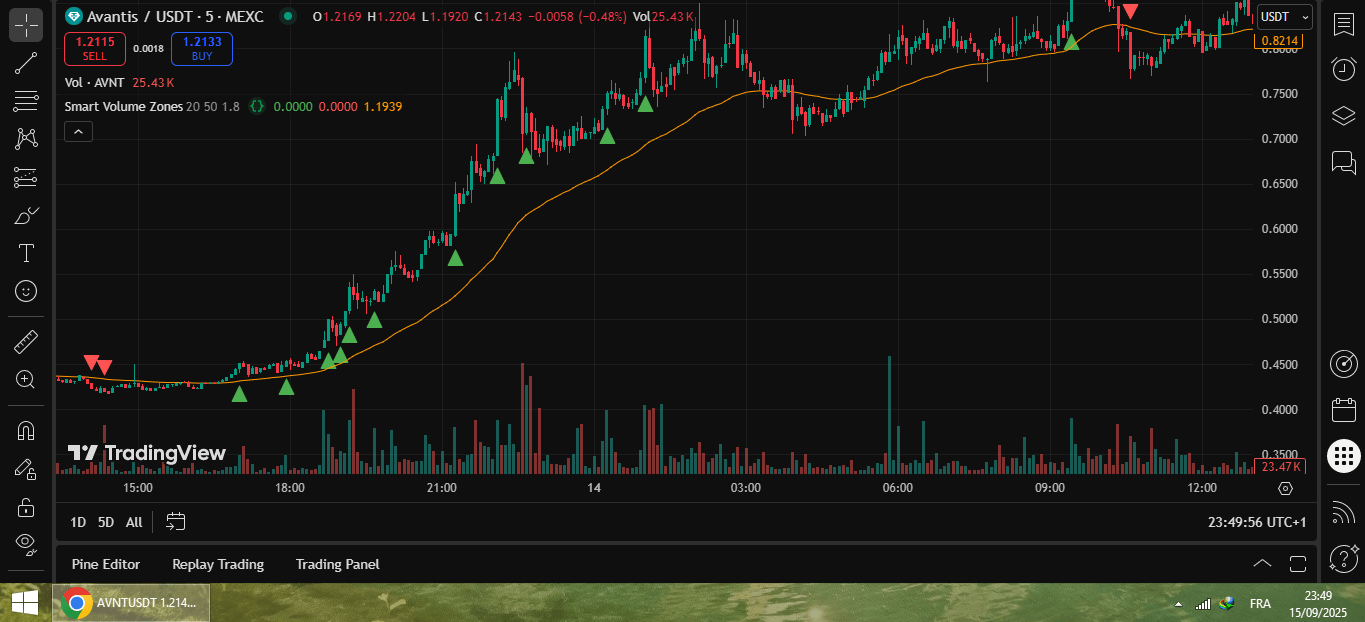The width and height of the screenshot is (1365, 622).
Task: Collapse the bottom panel chevron
Action: coord(1262,564)
